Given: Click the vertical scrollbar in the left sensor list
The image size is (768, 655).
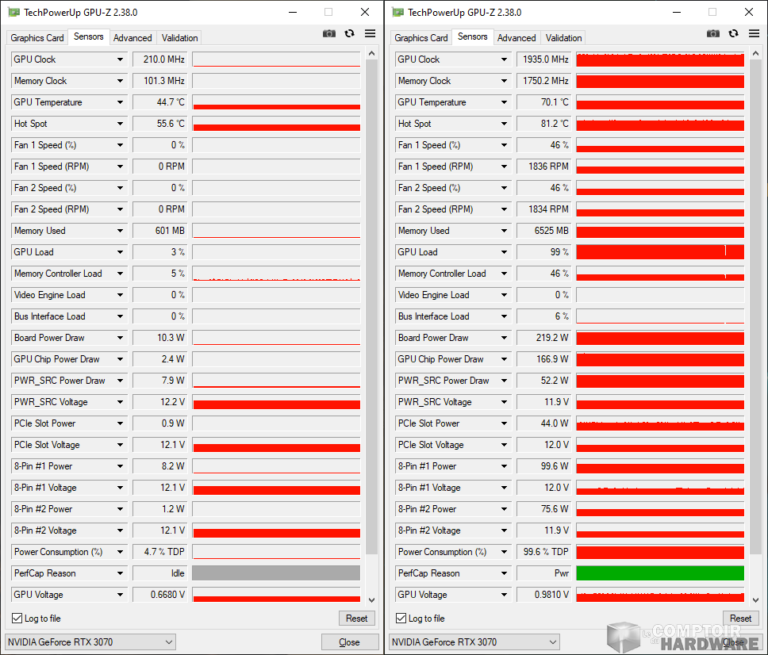Looking at the screenshot, I should click(x=372, y=300).
